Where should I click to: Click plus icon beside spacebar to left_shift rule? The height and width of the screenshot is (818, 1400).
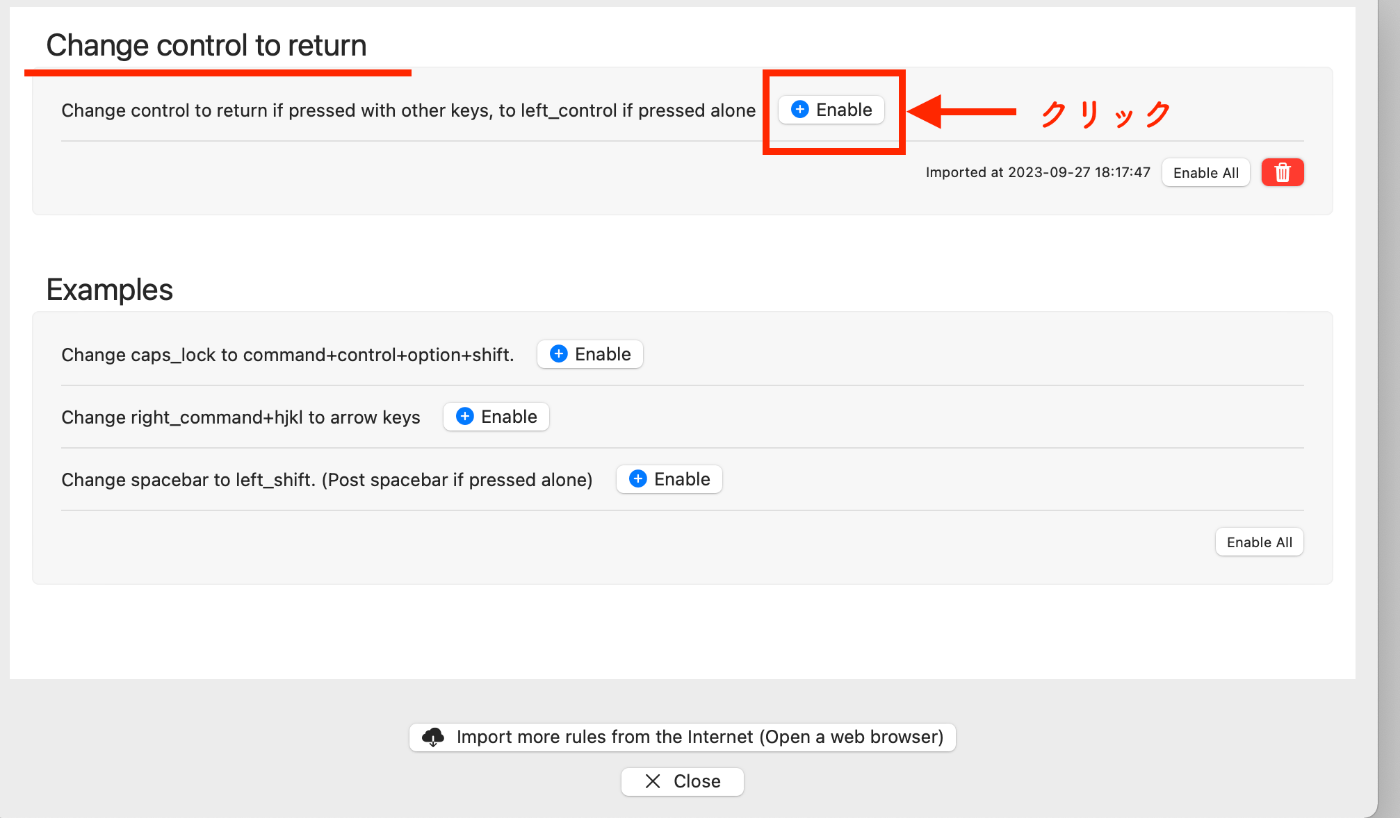pos(638,479)
